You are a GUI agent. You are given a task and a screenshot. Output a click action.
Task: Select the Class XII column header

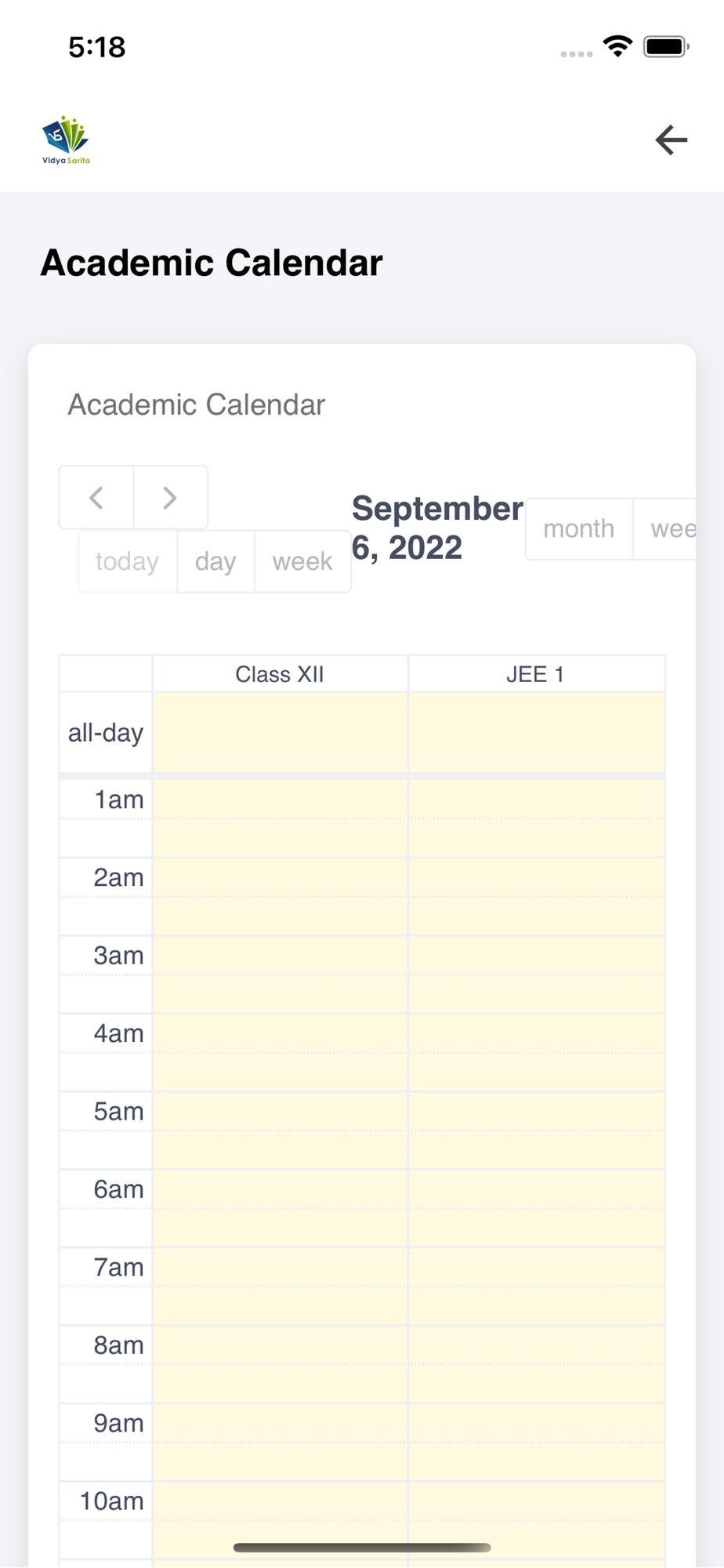click(x=280, y=674)
